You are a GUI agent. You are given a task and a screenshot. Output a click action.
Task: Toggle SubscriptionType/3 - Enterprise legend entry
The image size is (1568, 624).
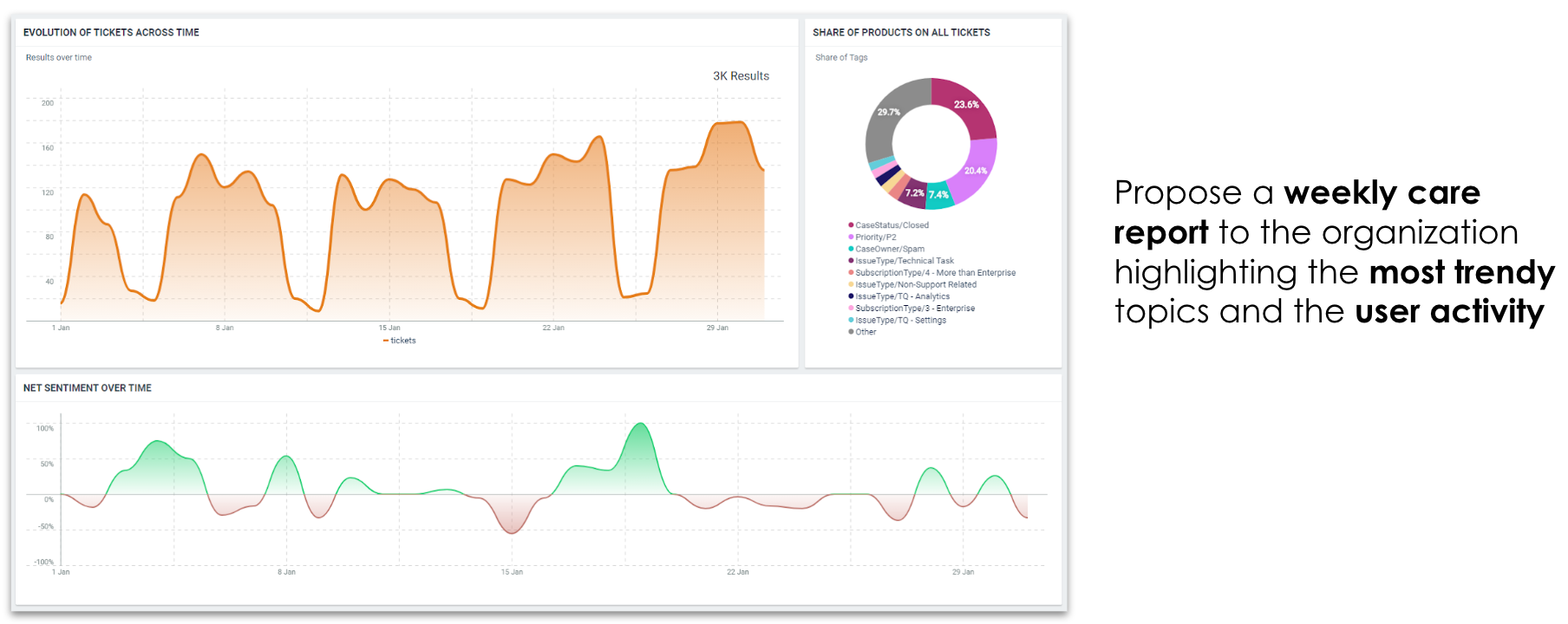click(x=914, y=309)
